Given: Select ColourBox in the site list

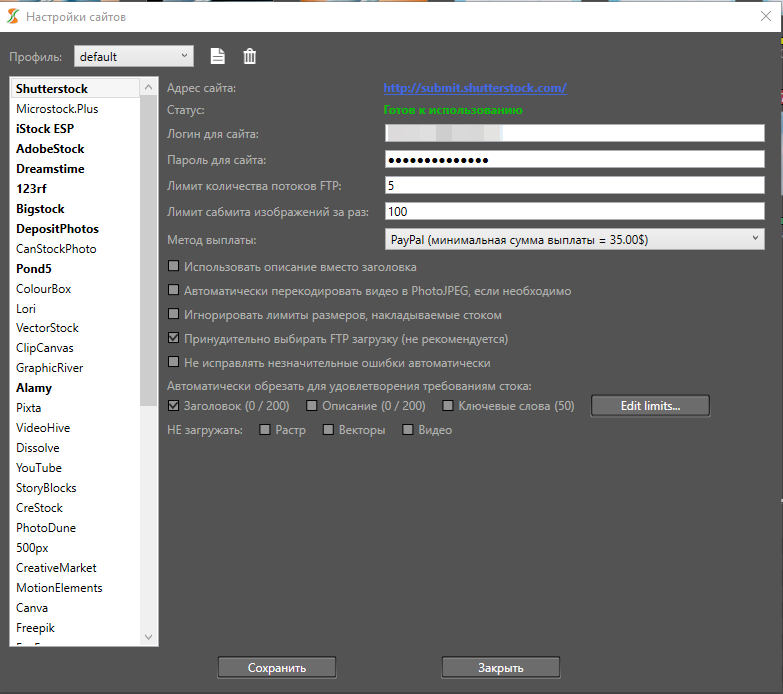Looking at the screenshot, I should click(75, 289).
